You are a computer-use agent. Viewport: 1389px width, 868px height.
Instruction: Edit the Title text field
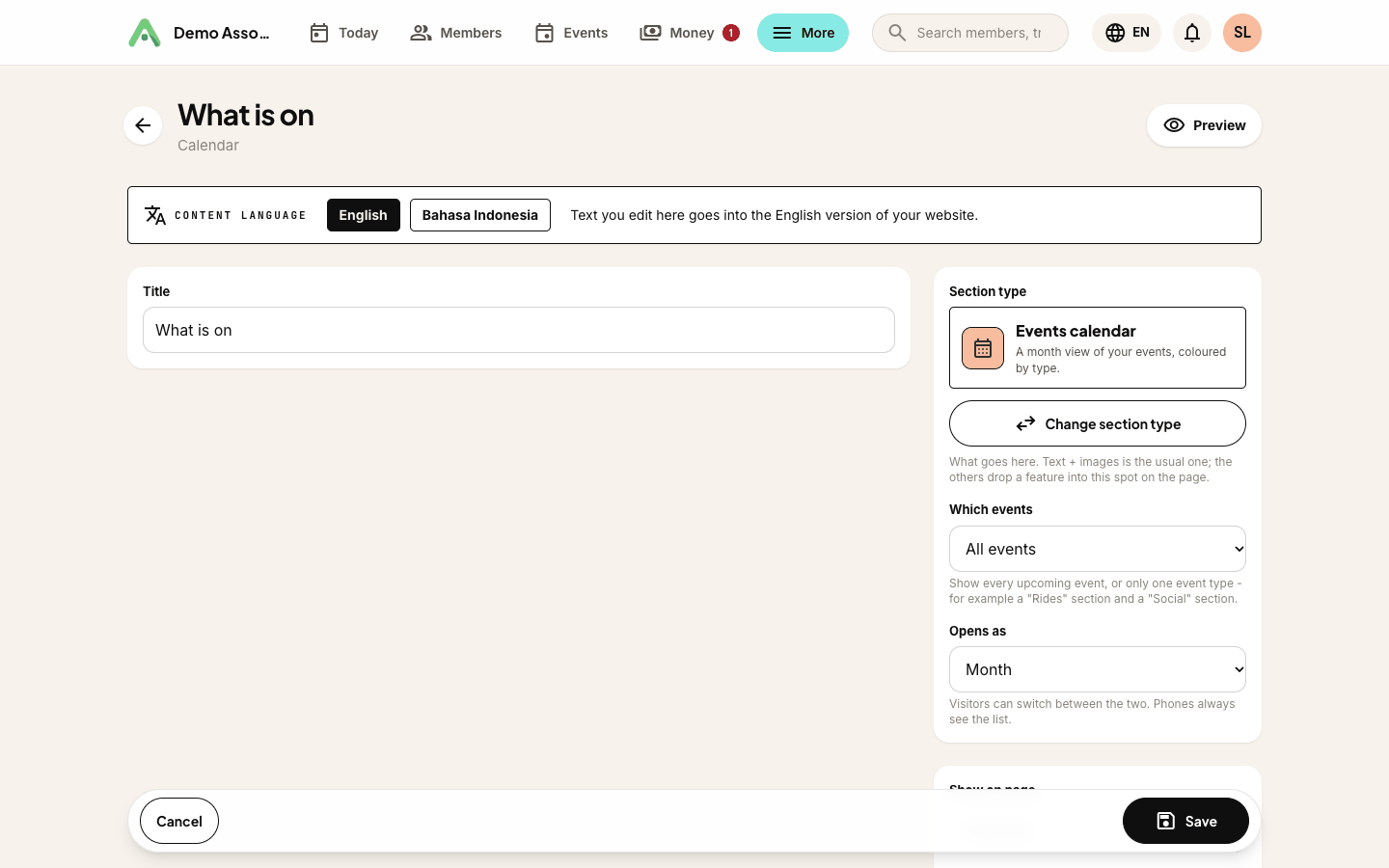519,330
